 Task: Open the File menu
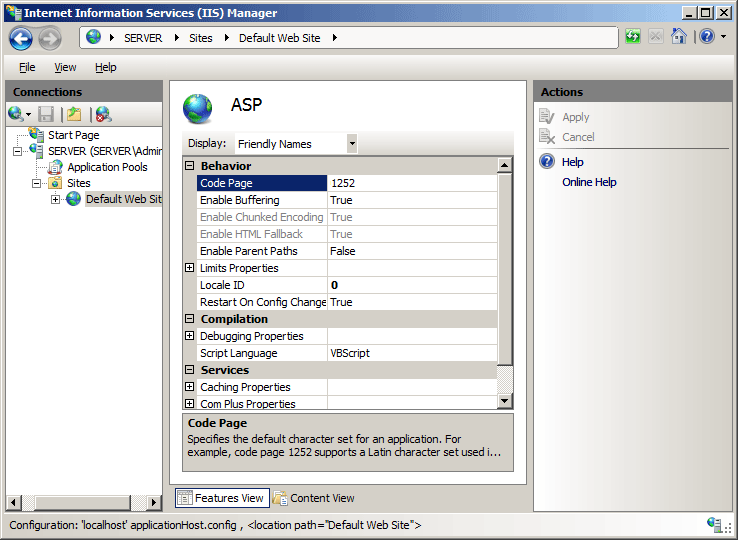[x=27, y=67]
